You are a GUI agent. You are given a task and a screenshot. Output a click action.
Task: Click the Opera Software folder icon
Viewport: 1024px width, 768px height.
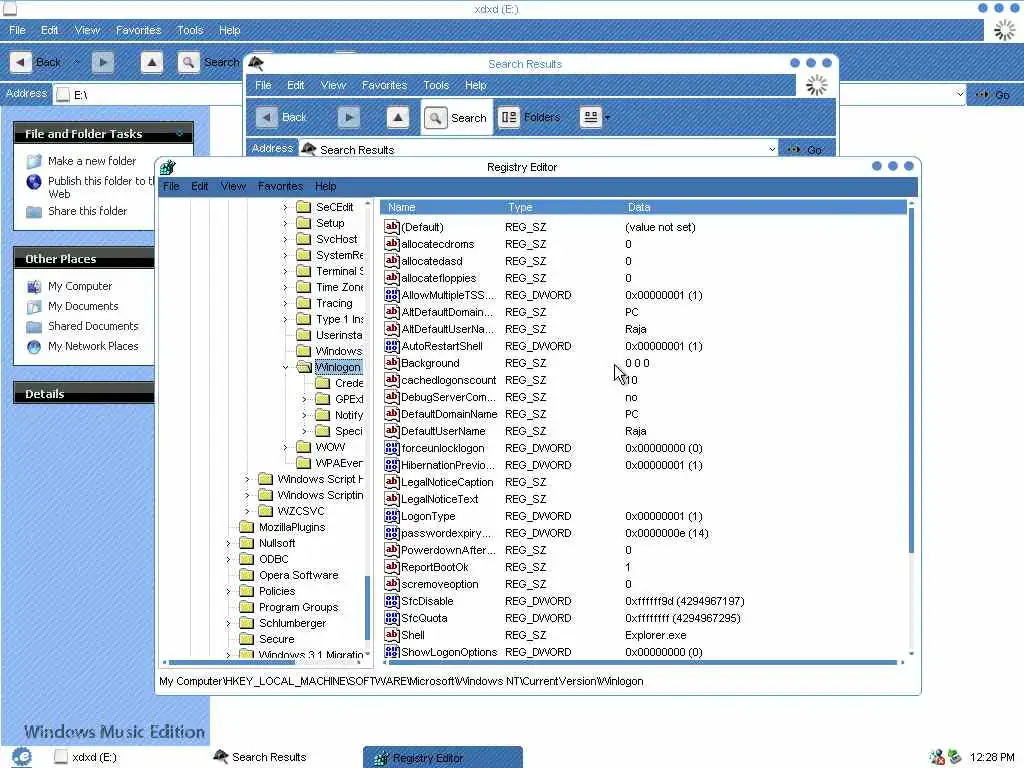coord(246,575)
